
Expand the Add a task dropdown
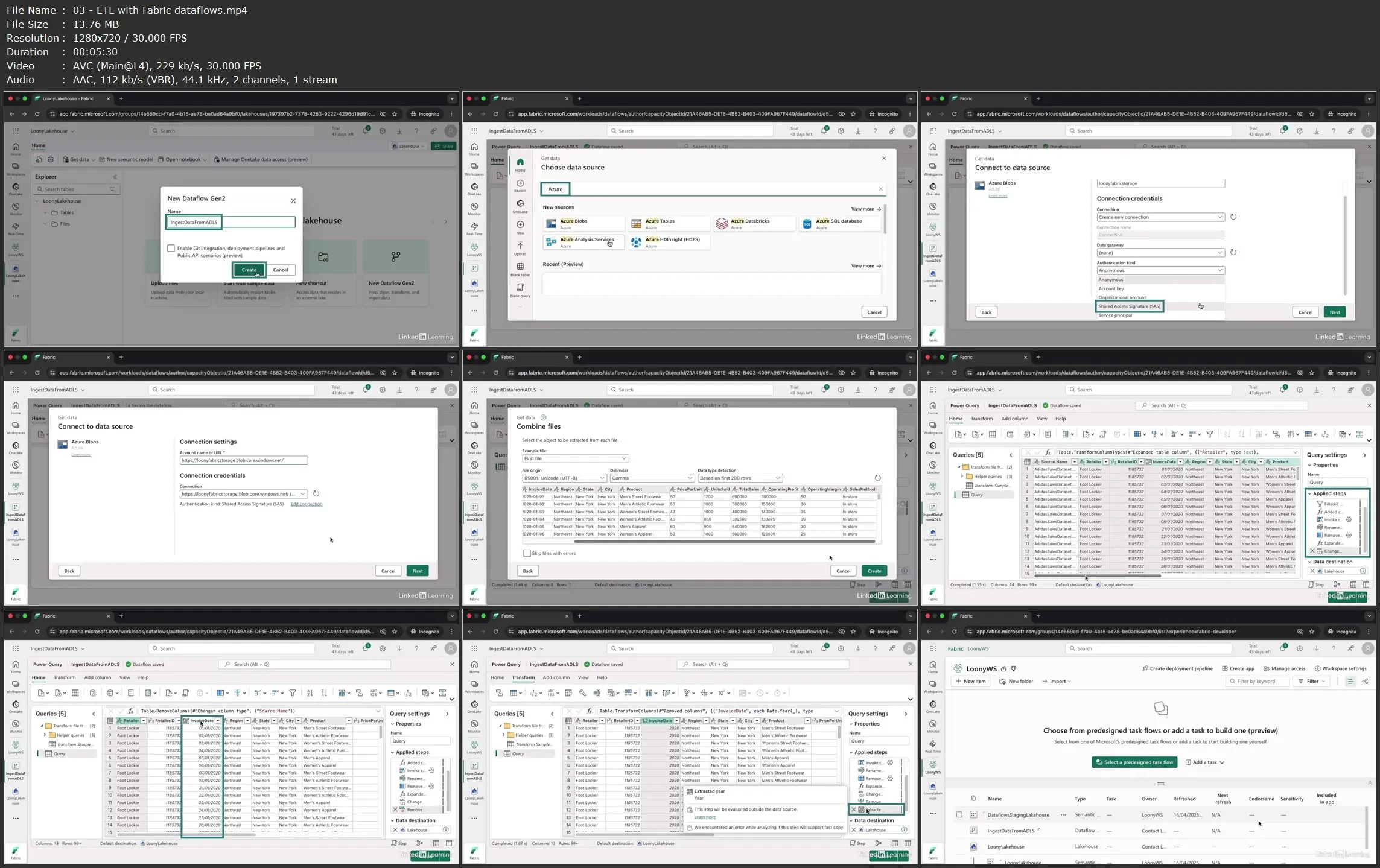tap(1204, 762)
